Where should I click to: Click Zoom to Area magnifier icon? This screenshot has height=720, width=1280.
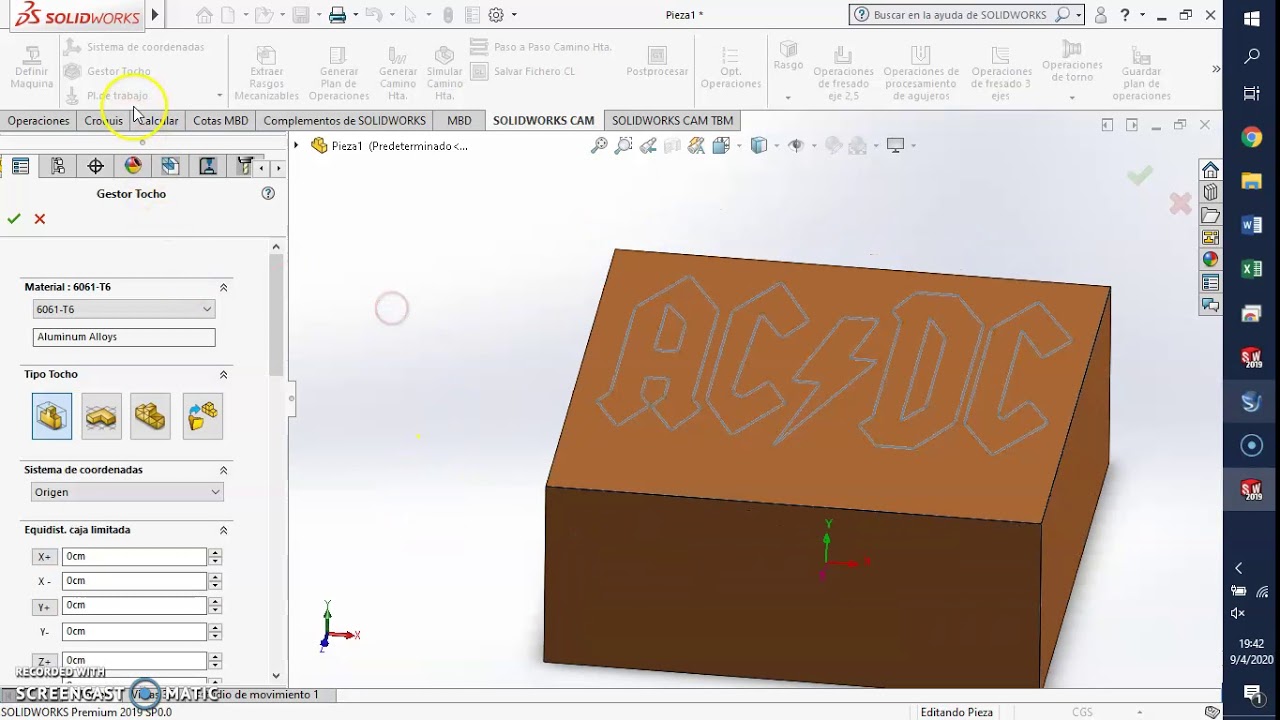point(623,146)
